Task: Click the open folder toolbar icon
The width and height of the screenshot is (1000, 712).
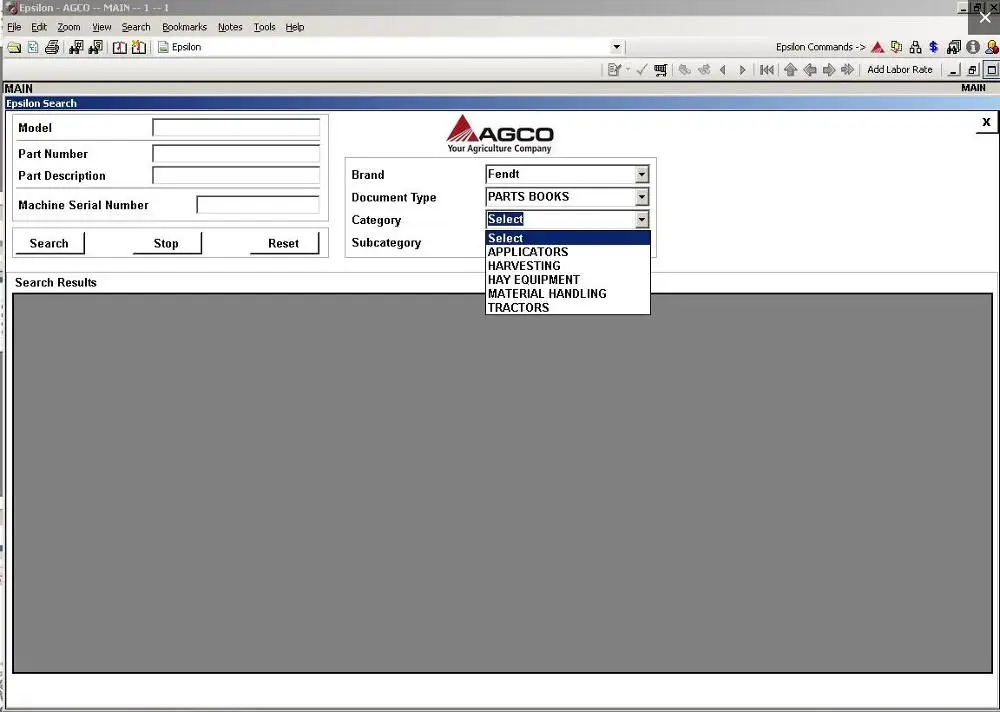Action: (x=14, y=47)
